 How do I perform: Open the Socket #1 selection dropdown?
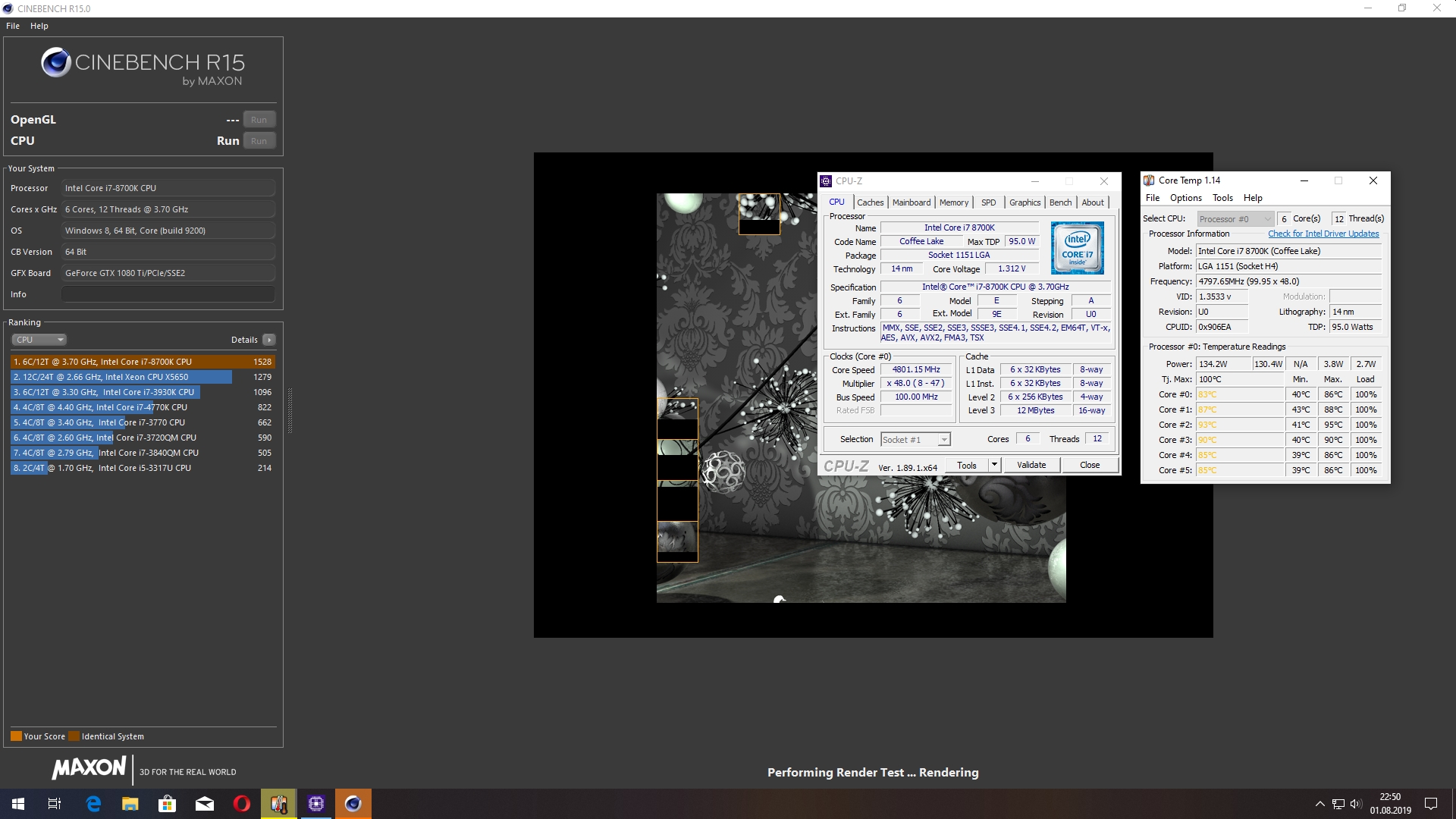point(915,440)
